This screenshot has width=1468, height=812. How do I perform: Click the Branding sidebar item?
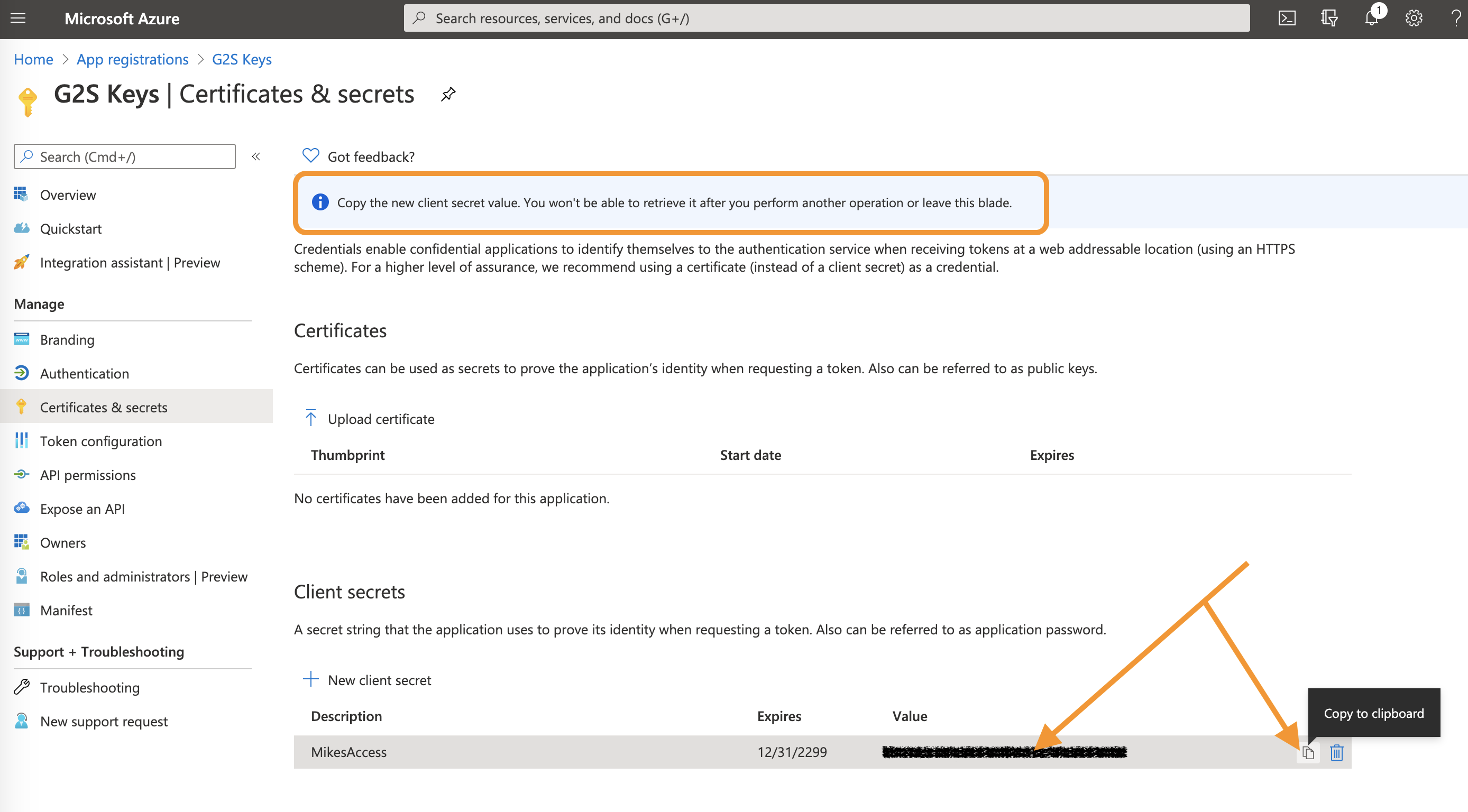[66, 338]
